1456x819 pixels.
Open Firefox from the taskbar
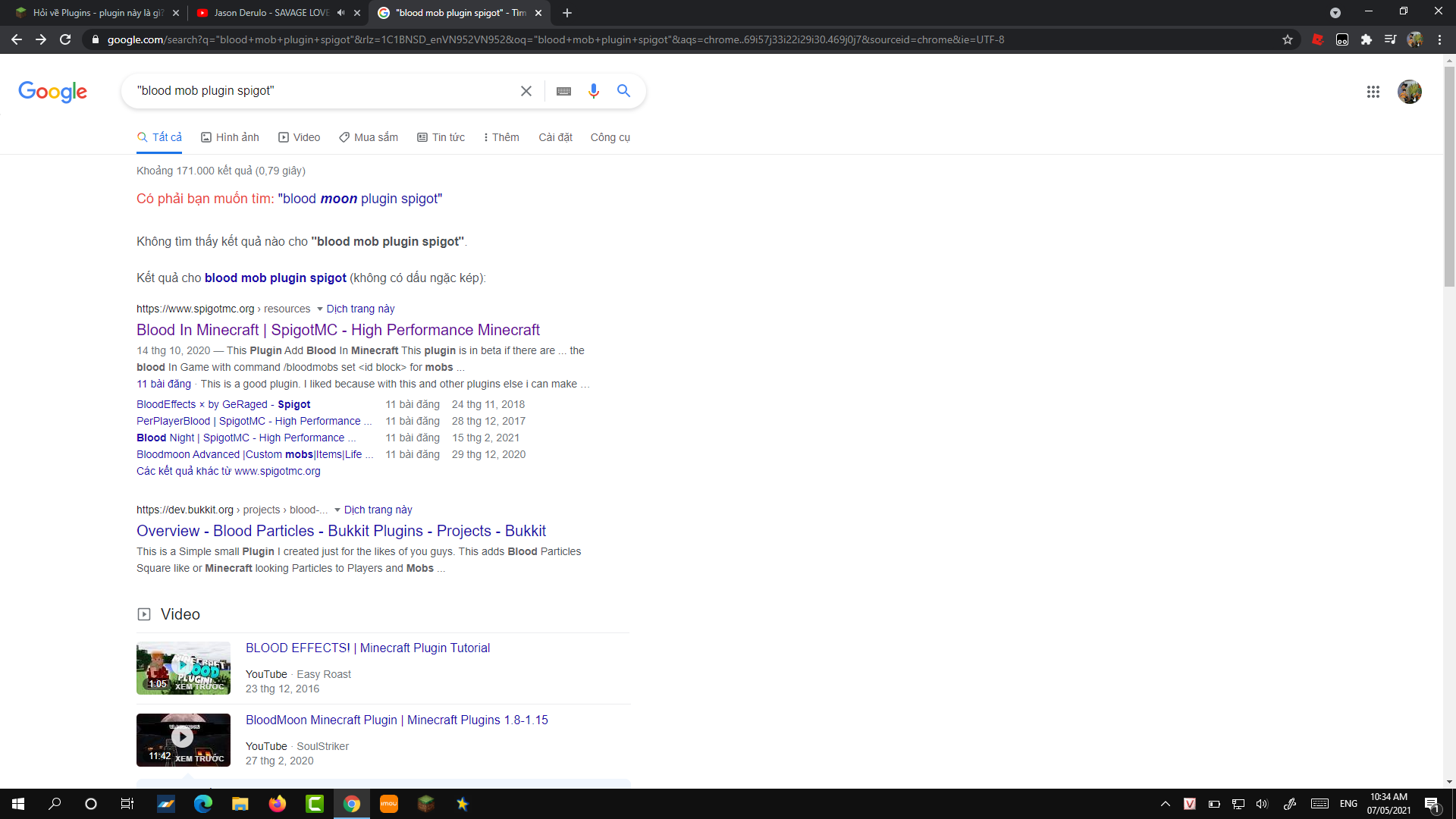coord(277,804)
